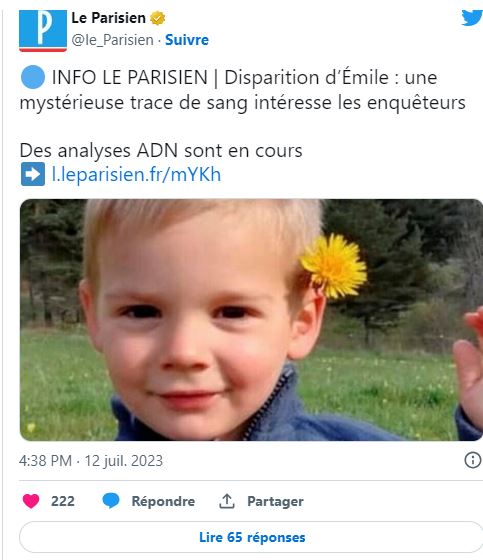Click the blue right-arrow emoji
This screenshot has width=483, height=560.
point(33,174)
